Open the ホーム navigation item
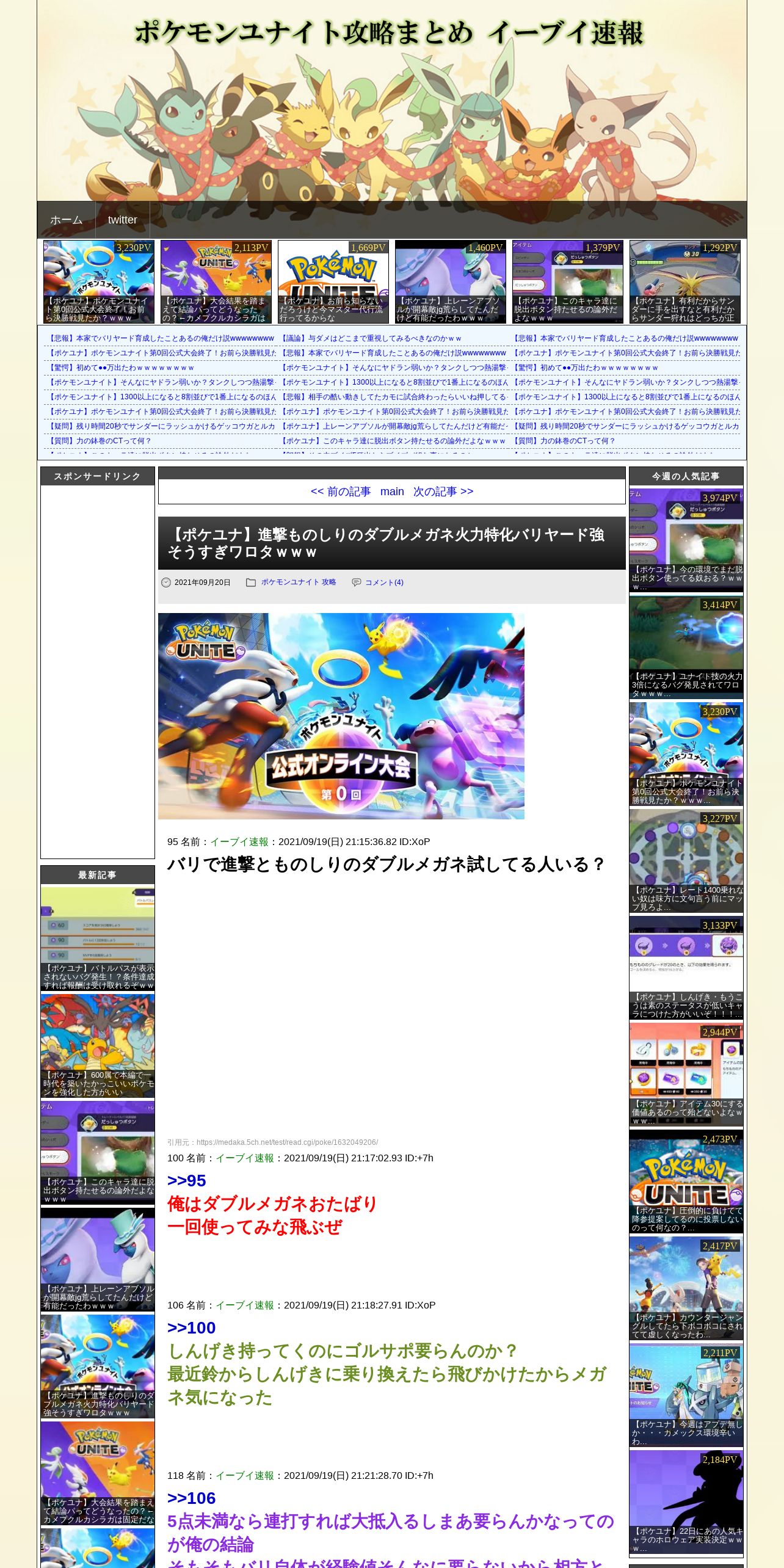Viewport: 784px width, 1568px height. click(x=66, y=220)
